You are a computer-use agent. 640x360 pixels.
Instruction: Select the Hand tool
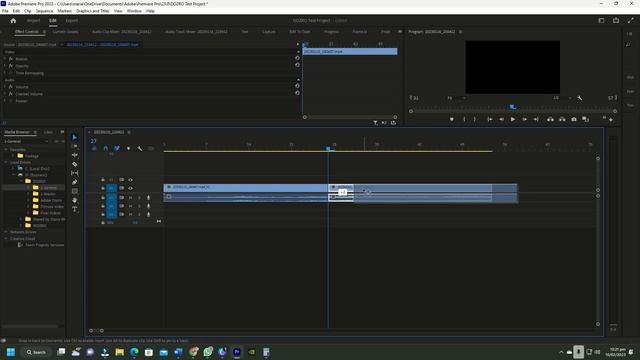[74, 200]
